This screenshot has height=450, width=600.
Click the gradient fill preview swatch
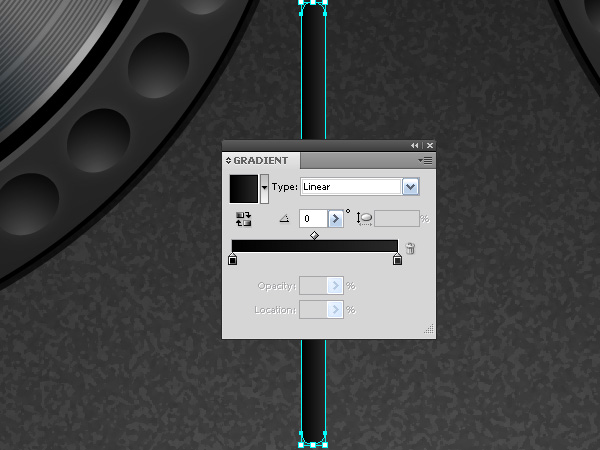(x=244, y=189)
